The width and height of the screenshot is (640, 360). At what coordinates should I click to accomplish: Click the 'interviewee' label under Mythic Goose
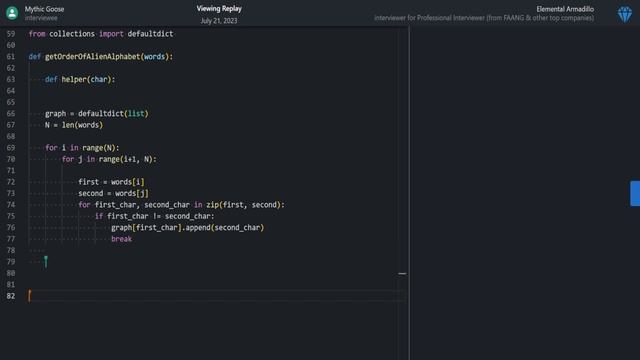[41, 18]
